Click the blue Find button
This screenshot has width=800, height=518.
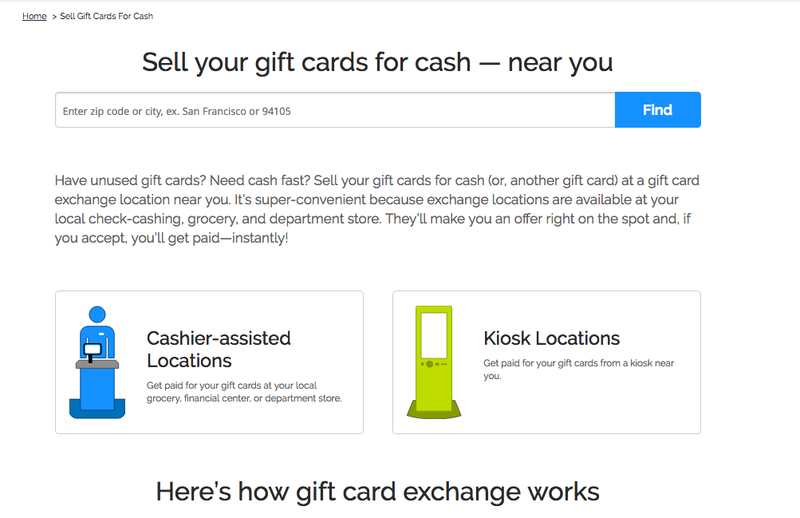tap(658, 110)
